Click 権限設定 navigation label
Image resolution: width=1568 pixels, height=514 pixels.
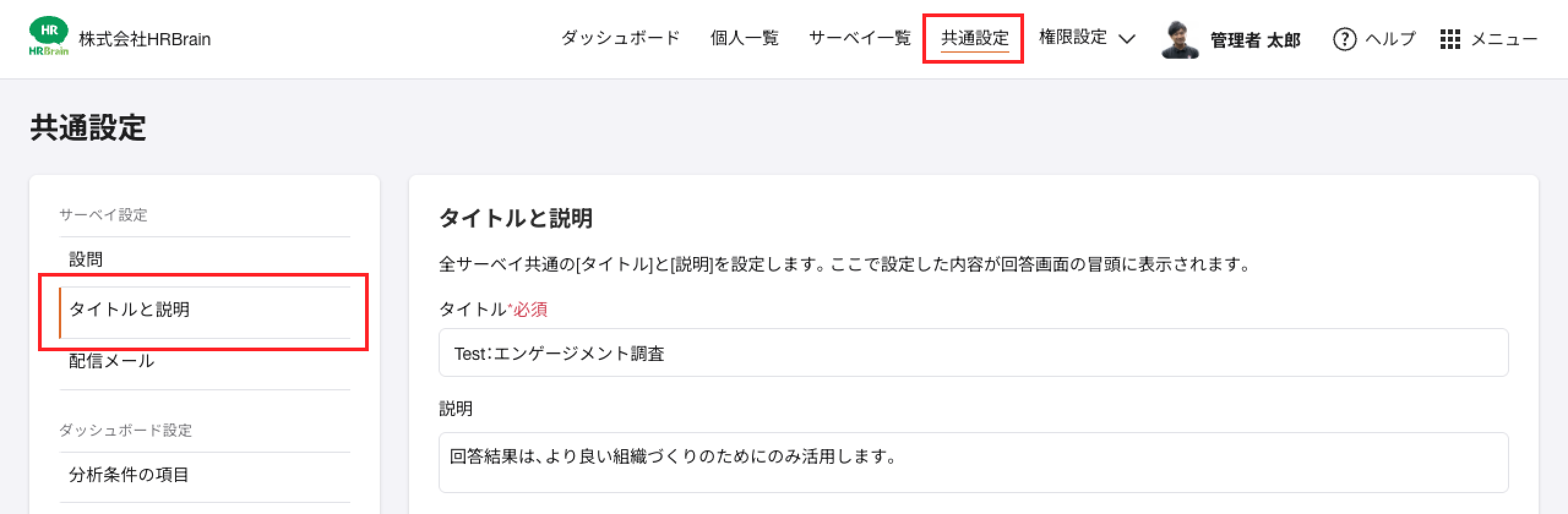[1072, 38]
